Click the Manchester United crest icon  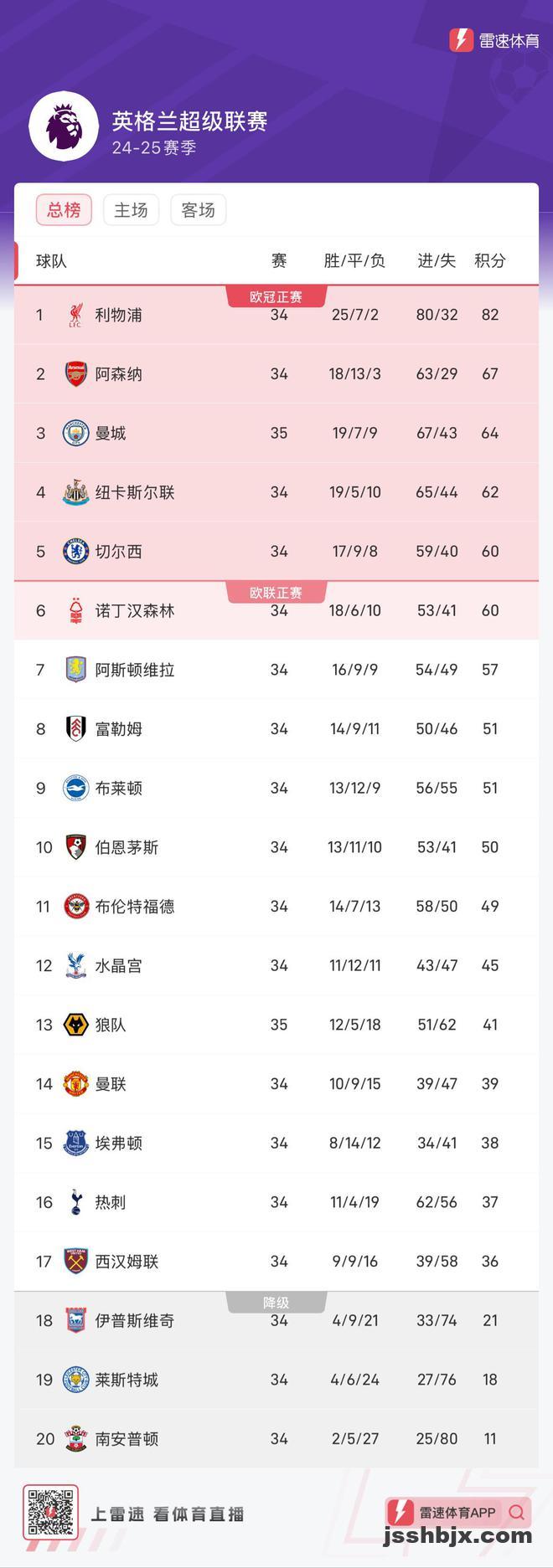pyautogui.click(x=76, y=1084)
